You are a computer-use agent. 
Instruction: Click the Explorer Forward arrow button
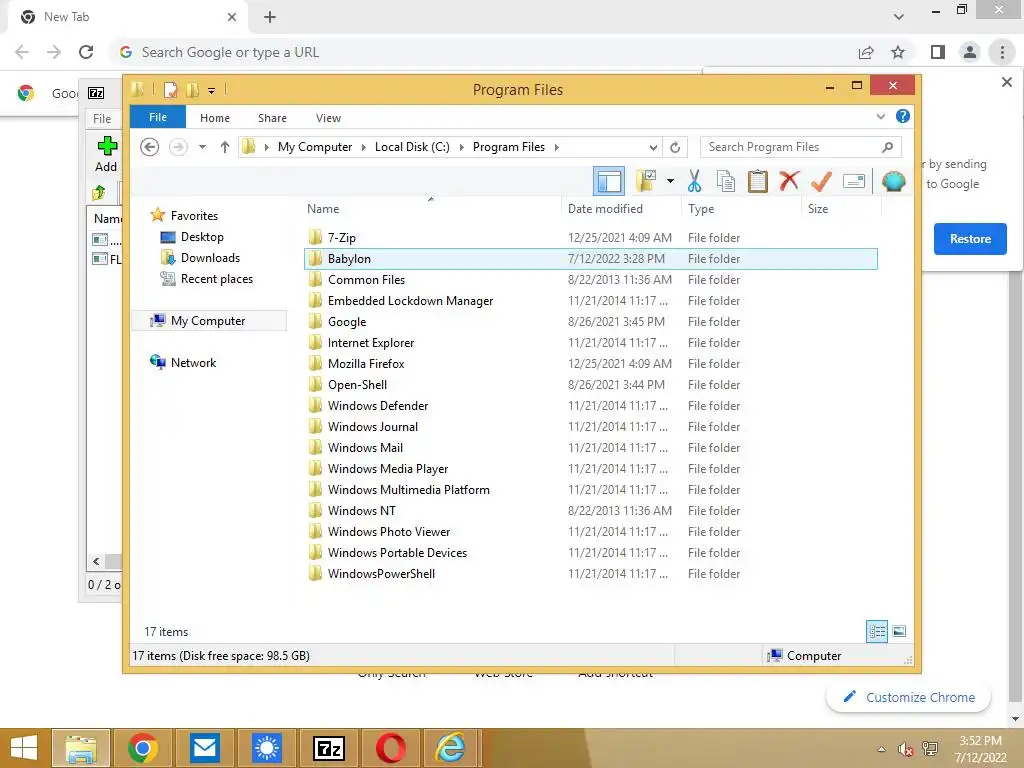click(178, 147)
